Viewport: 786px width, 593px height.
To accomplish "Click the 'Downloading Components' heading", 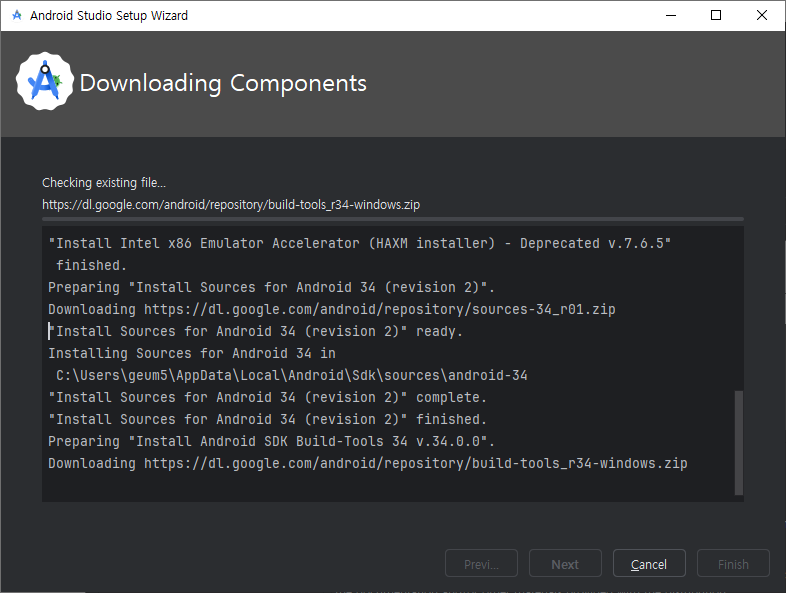I will point(223,83).
